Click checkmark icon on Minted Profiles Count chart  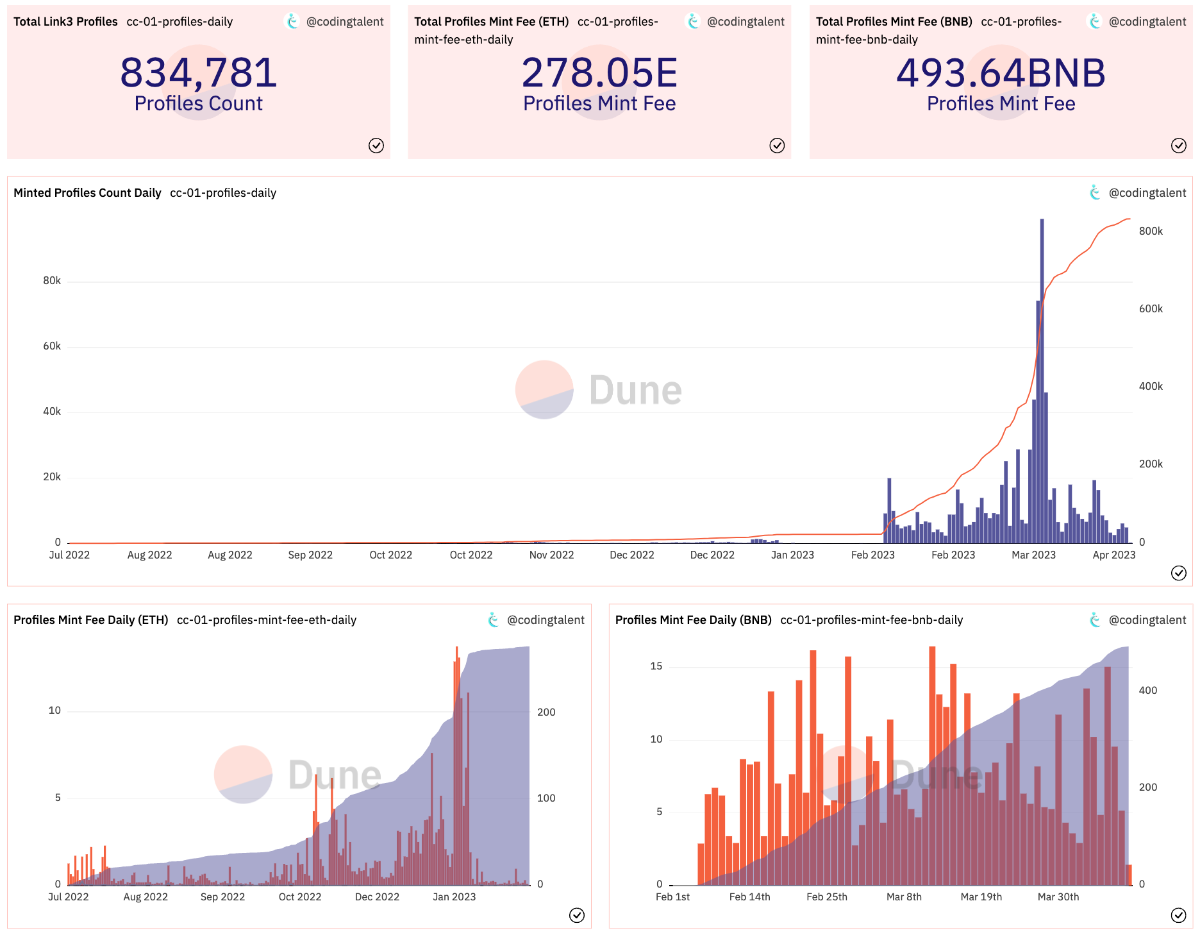tap(1179, 573)
